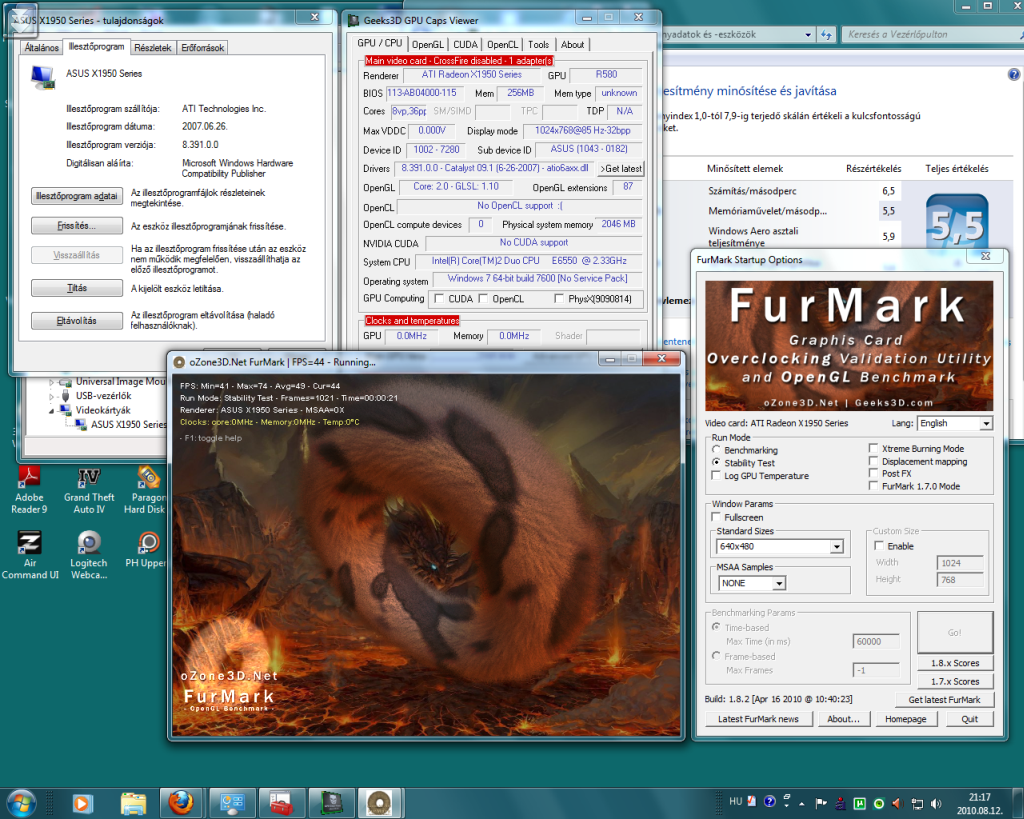Open Windows Explorer folder in taskbar
The image size is (1024, 819).
coord(133,803)
